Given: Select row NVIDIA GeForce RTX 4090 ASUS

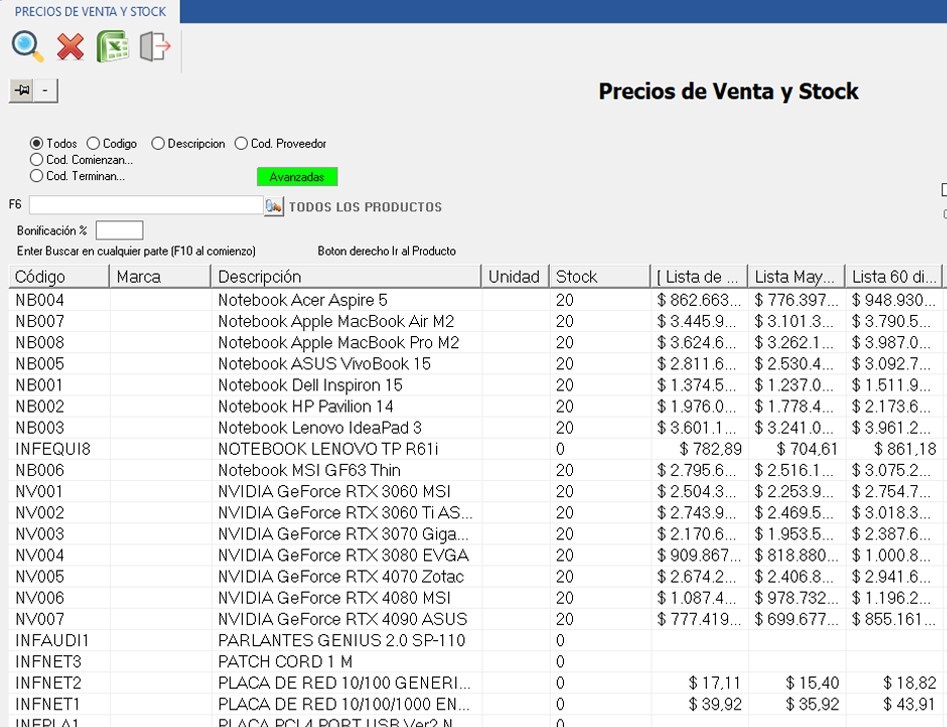Looking at the screenshot, I should 476,619.
